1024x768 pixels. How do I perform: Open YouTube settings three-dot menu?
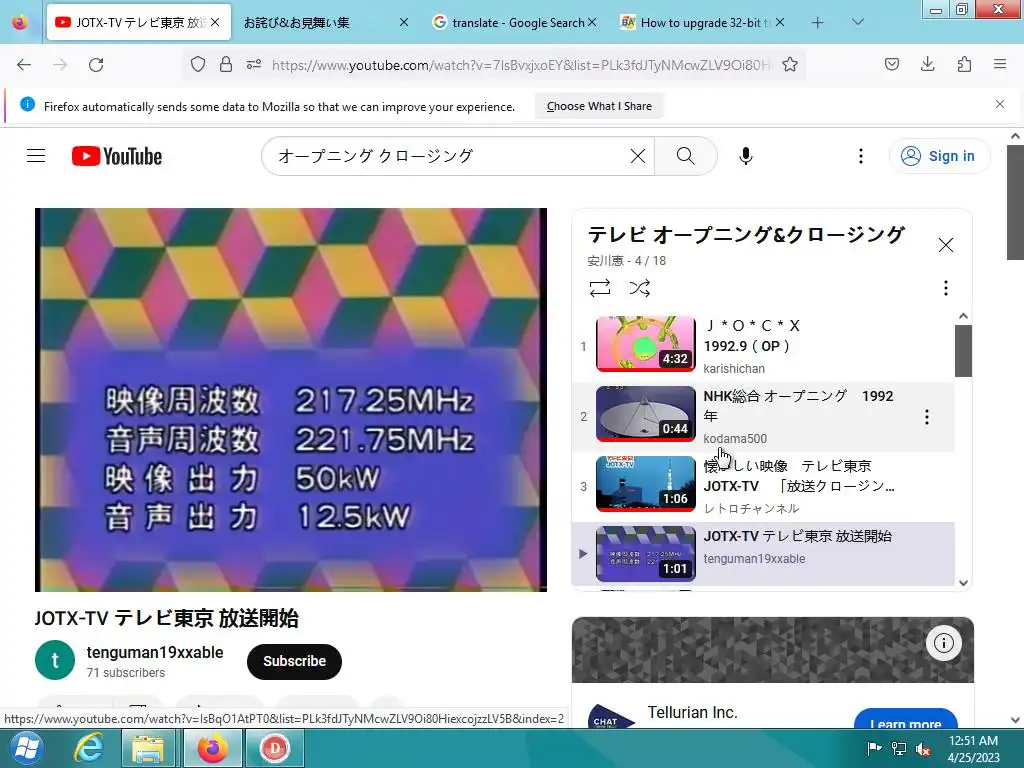click(861, 156)
